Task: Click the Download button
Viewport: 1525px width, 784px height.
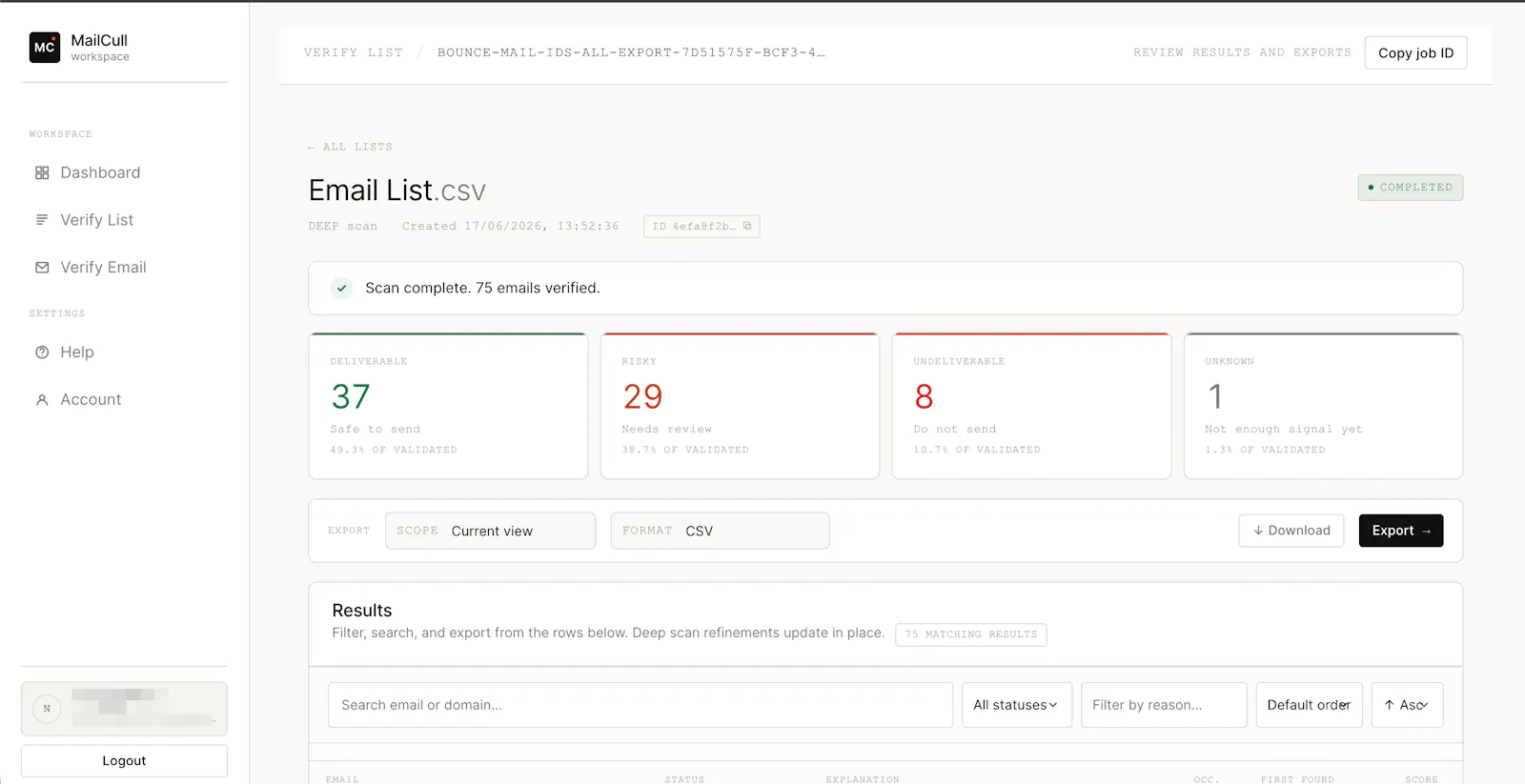Action: pos(1291,531)
